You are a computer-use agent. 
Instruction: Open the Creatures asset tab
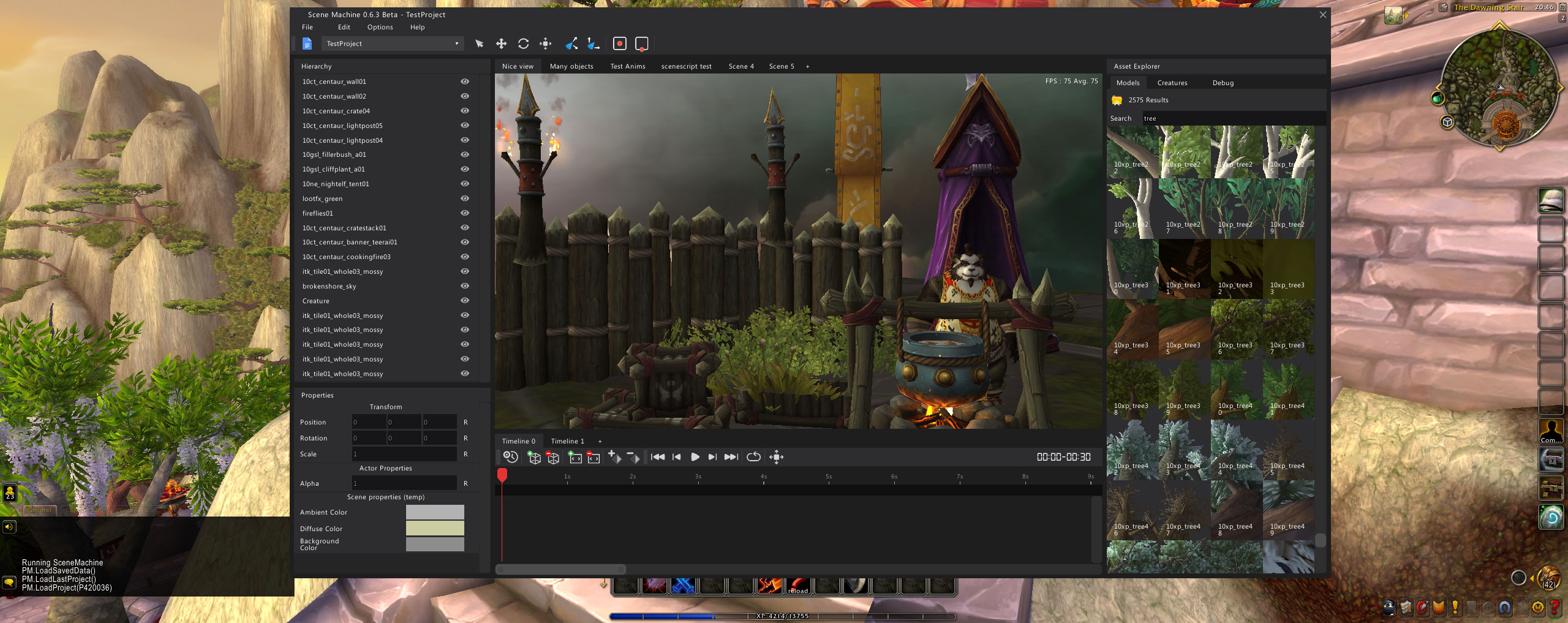[1172, 83]
